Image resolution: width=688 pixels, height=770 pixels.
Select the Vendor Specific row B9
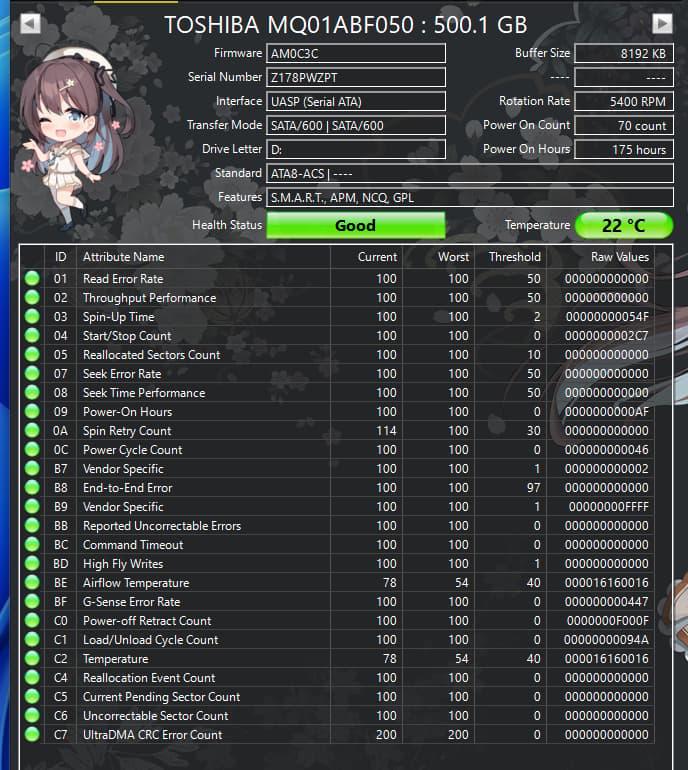pos(339,507)
